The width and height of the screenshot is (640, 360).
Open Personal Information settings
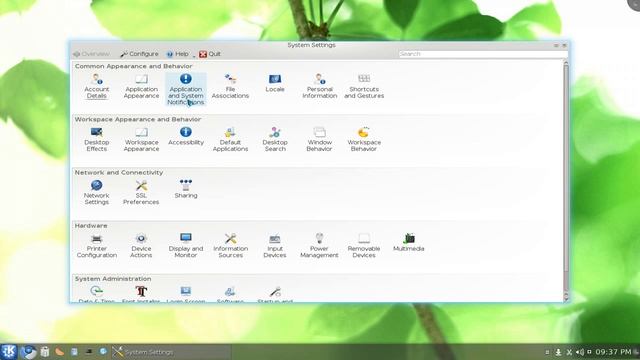coord(320,87)
